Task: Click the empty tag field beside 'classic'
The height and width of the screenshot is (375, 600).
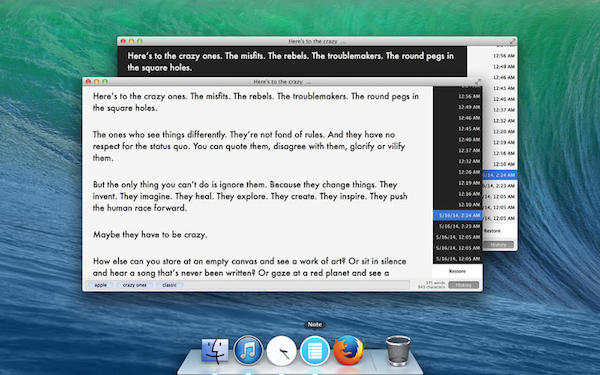Action: coord(297,285)
